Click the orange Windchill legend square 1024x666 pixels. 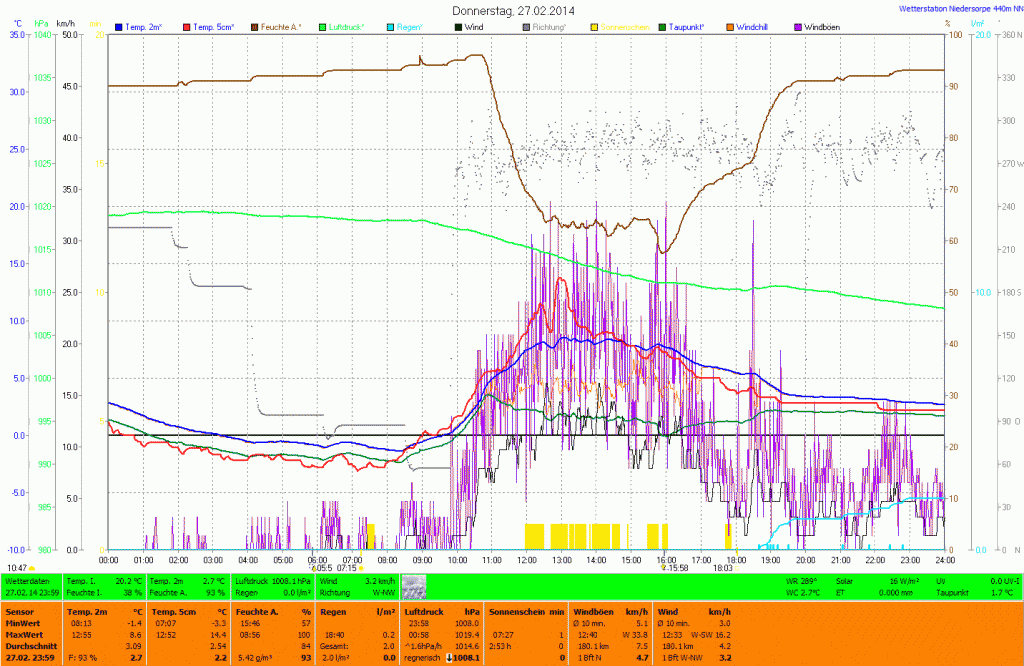point(728,26)
